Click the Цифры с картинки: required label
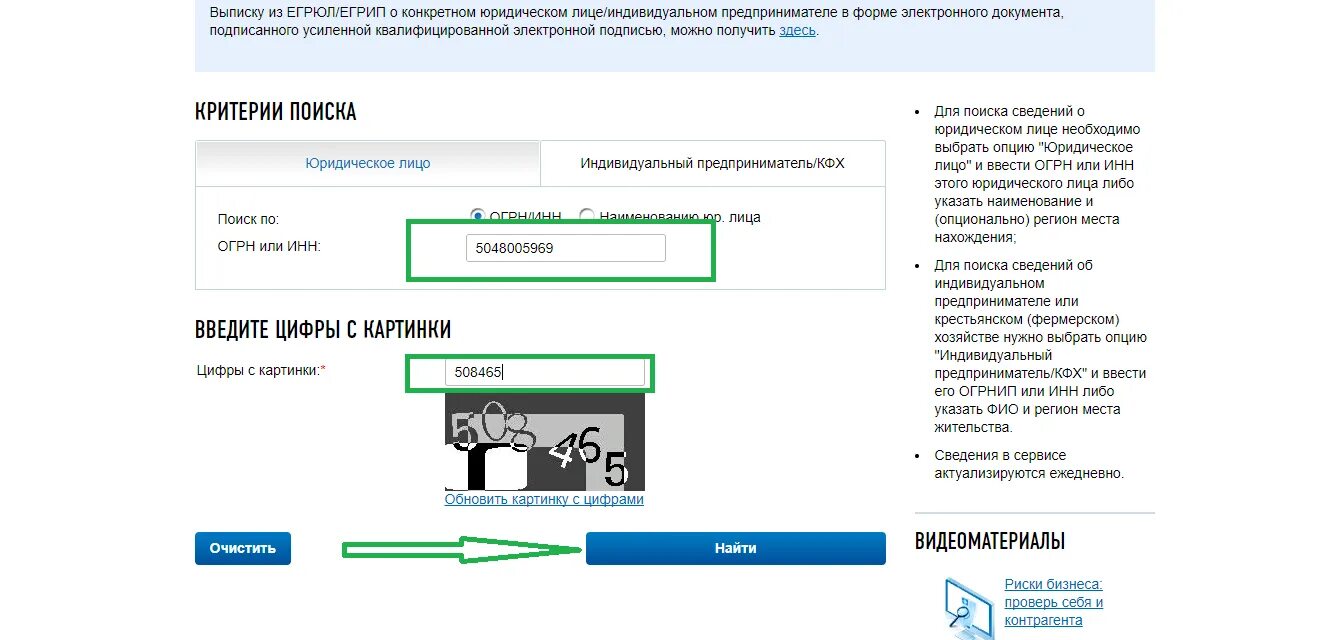1344x640 pixels. pyautogui.click(x=262, y=370)
